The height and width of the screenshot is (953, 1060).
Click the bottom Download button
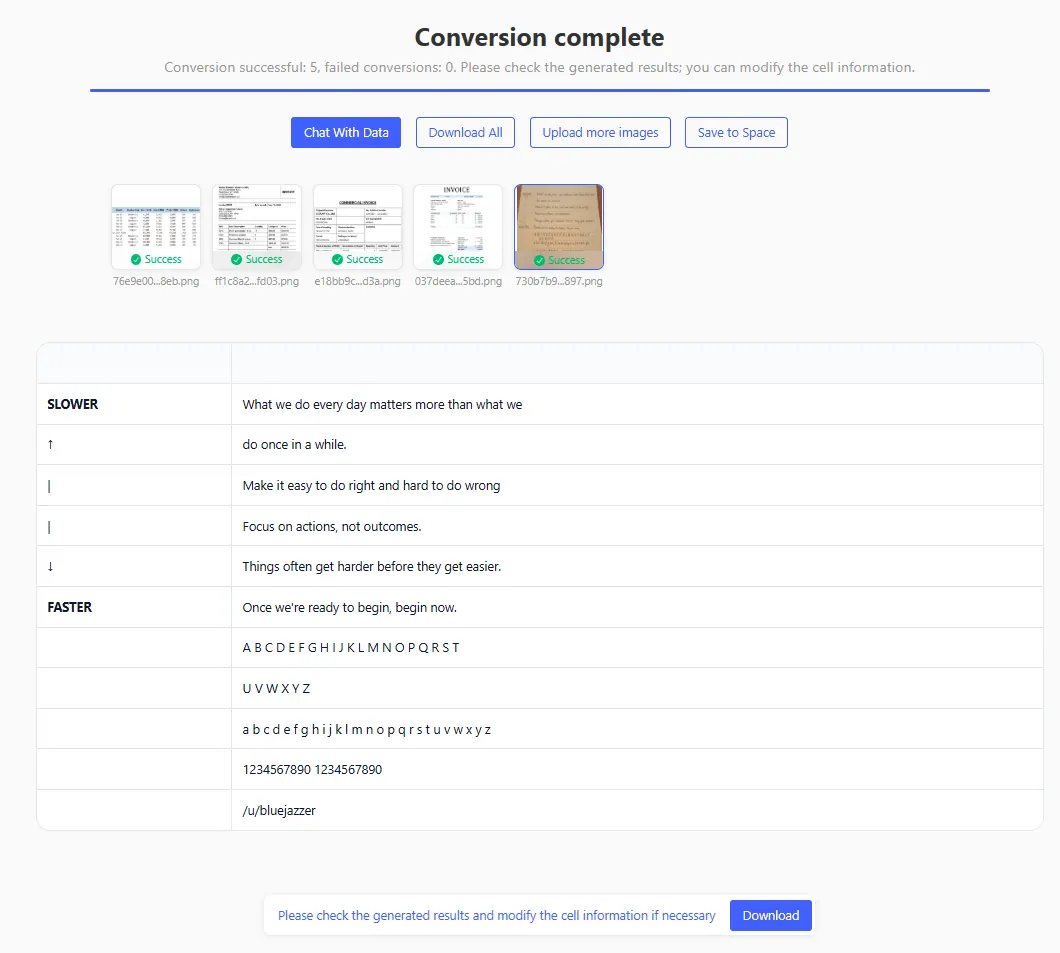coord(770,915)
